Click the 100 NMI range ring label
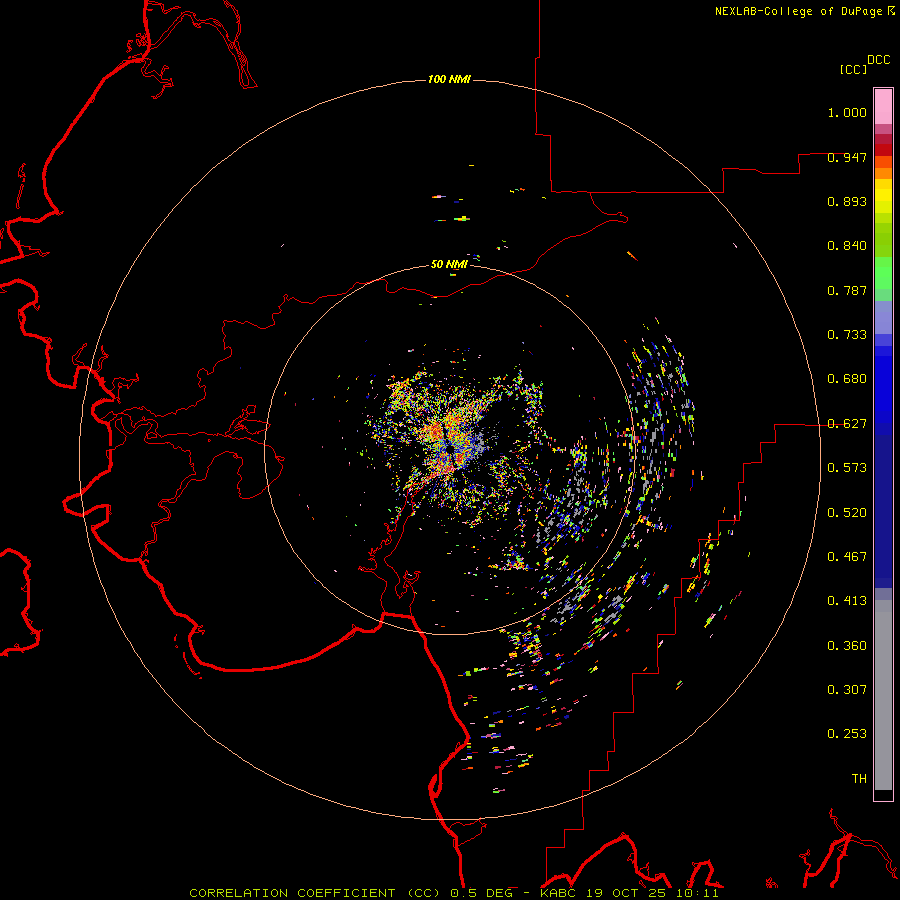Screen dimensions: 900x900 [x=449, y=79]
